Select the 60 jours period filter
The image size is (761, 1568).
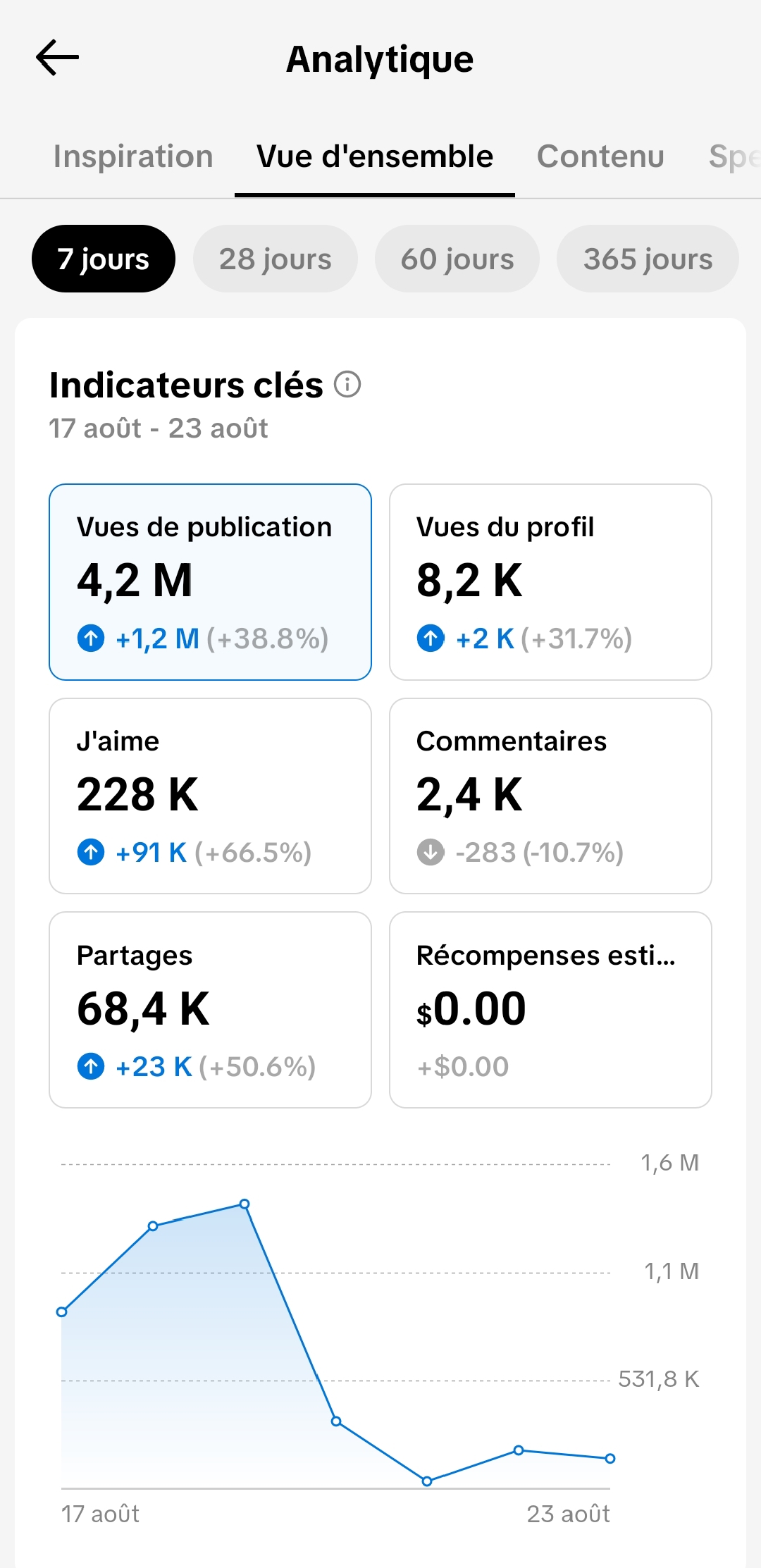[x=457, y=259]
